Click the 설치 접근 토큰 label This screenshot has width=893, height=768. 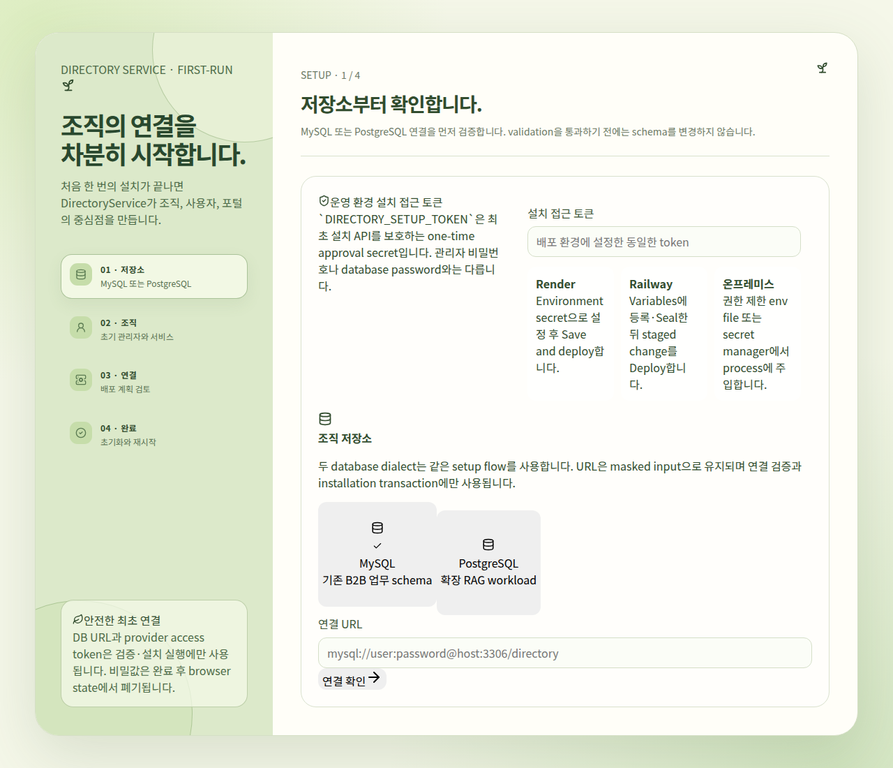[x=560, y=213]
